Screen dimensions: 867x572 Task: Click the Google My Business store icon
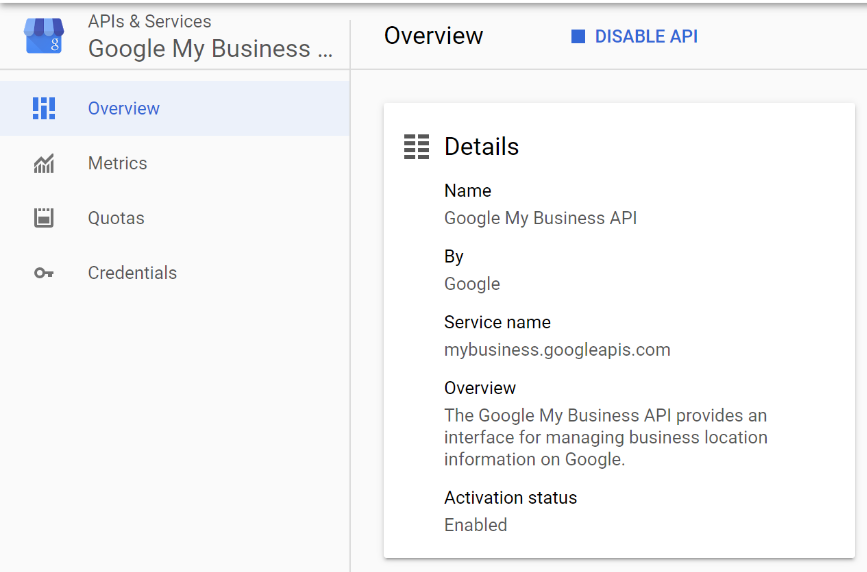pos(44,36)
